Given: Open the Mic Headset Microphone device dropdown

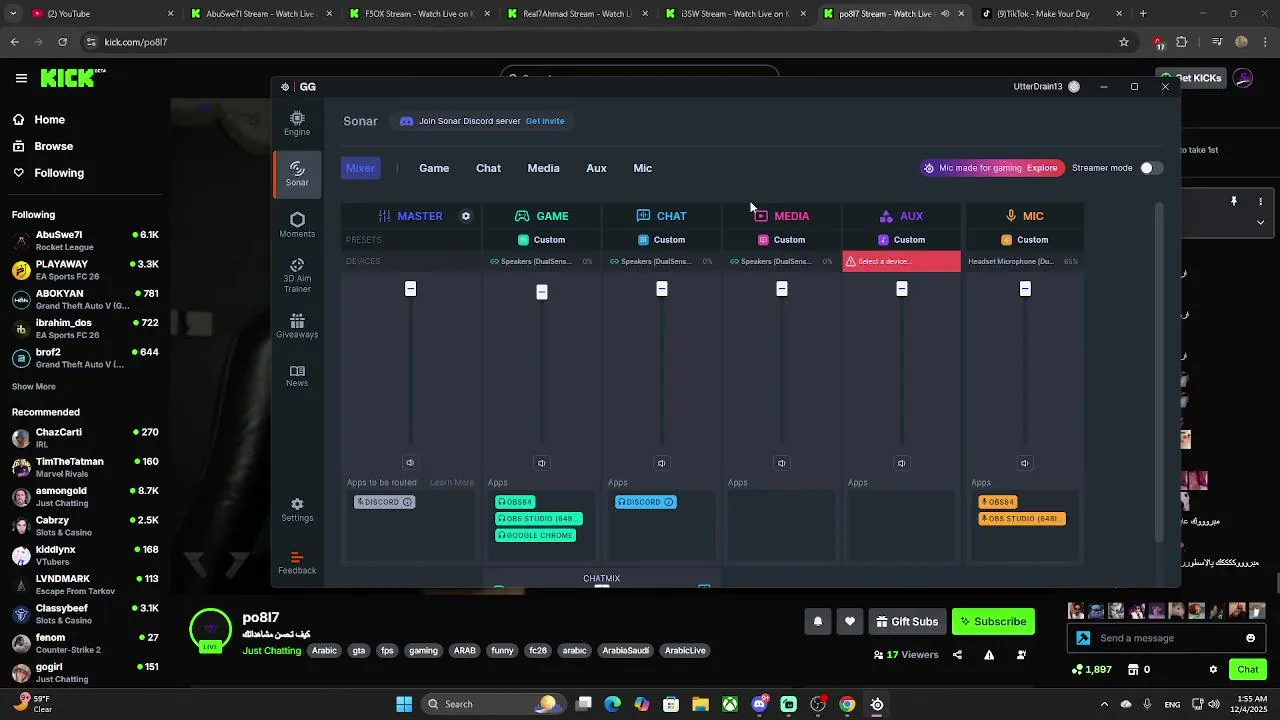Looking at the screenshot, I should (1023, 262).
